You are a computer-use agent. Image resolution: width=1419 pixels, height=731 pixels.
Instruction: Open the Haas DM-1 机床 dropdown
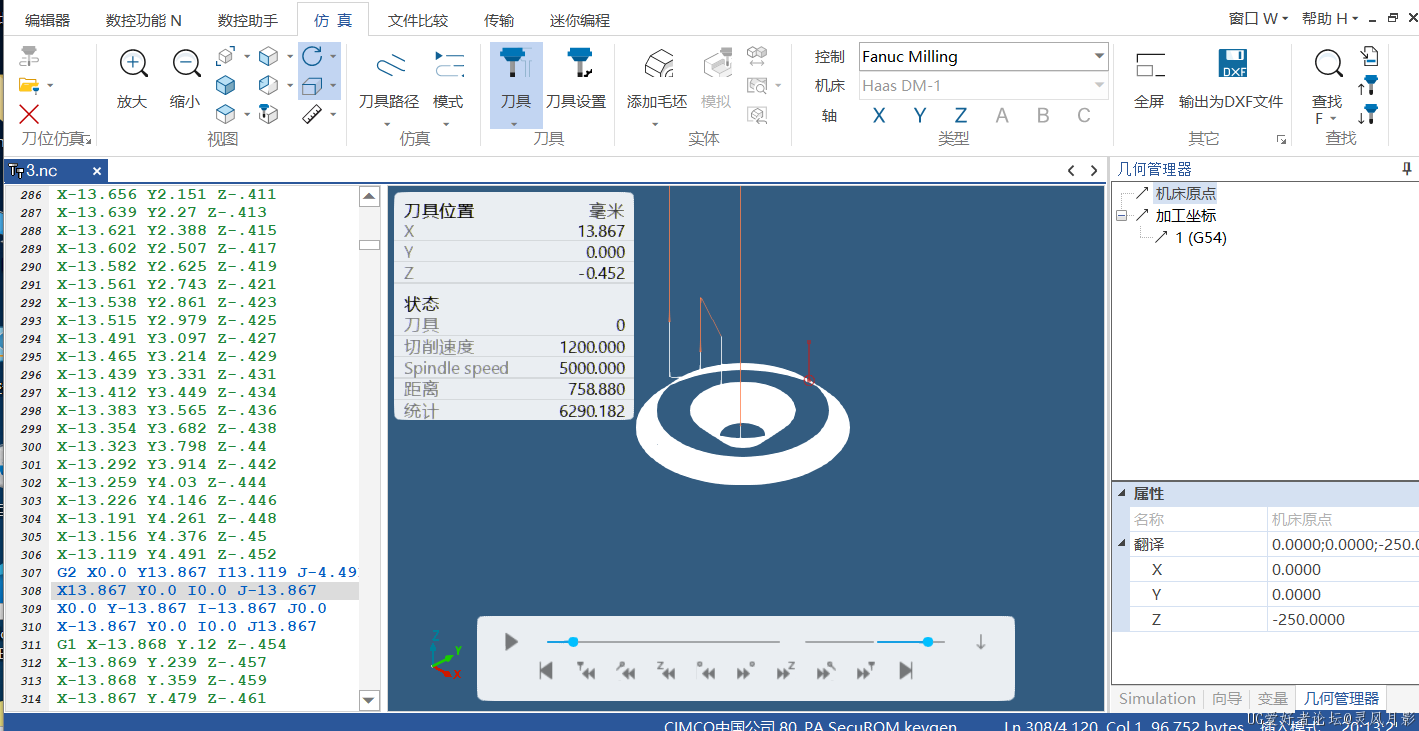point(1100,86)
